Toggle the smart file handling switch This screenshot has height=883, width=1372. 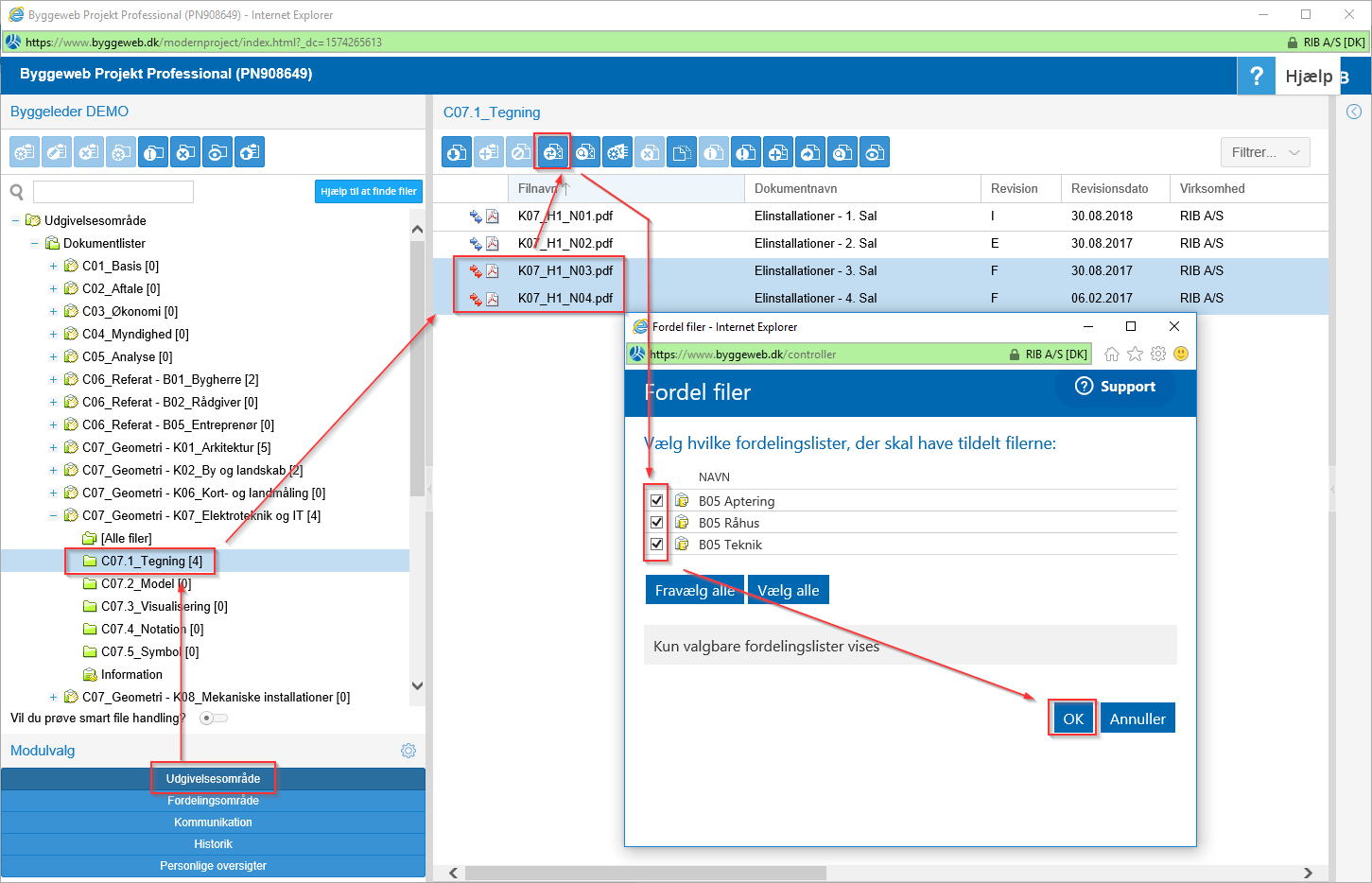click(214, 719)
